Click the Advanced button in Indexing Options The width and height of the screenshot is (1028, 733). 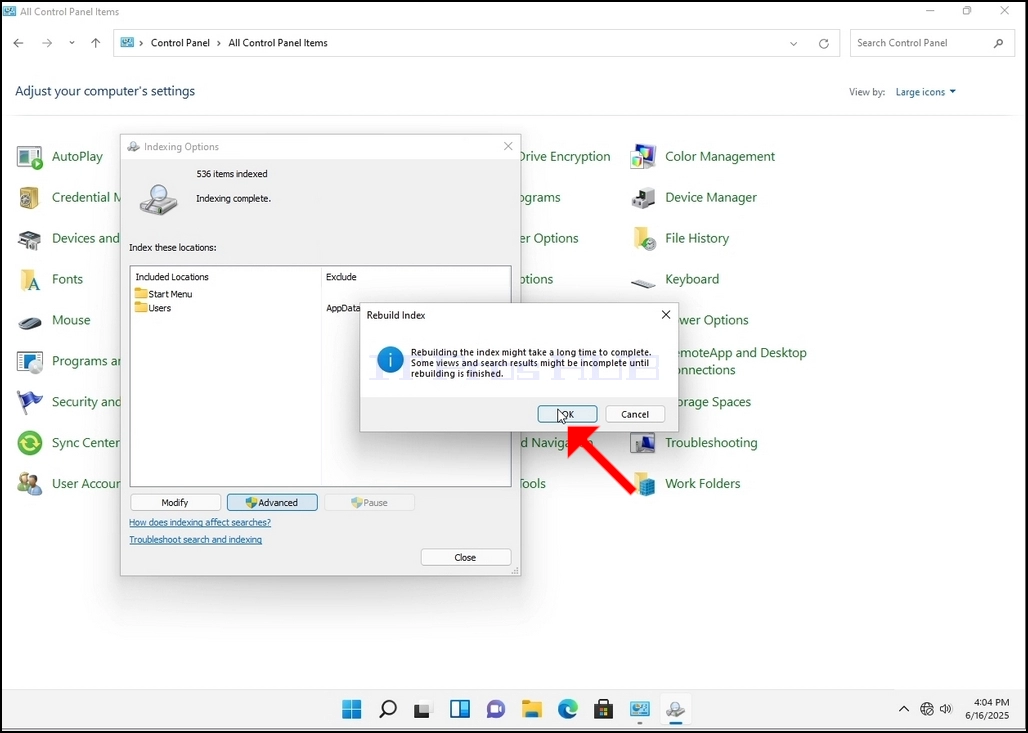point(272,503)
